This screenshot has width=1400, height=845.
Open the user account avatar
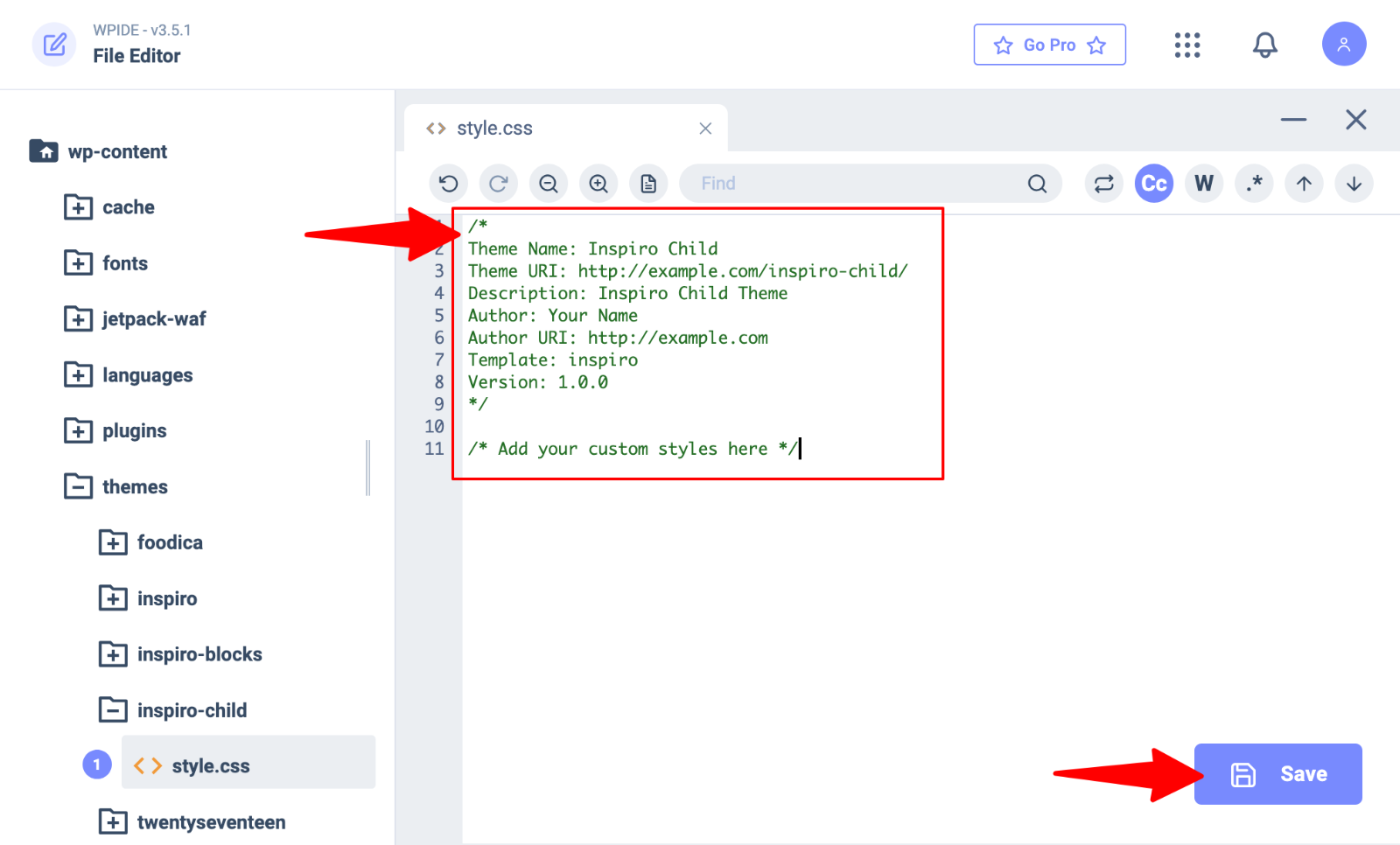click(1344, 44)
